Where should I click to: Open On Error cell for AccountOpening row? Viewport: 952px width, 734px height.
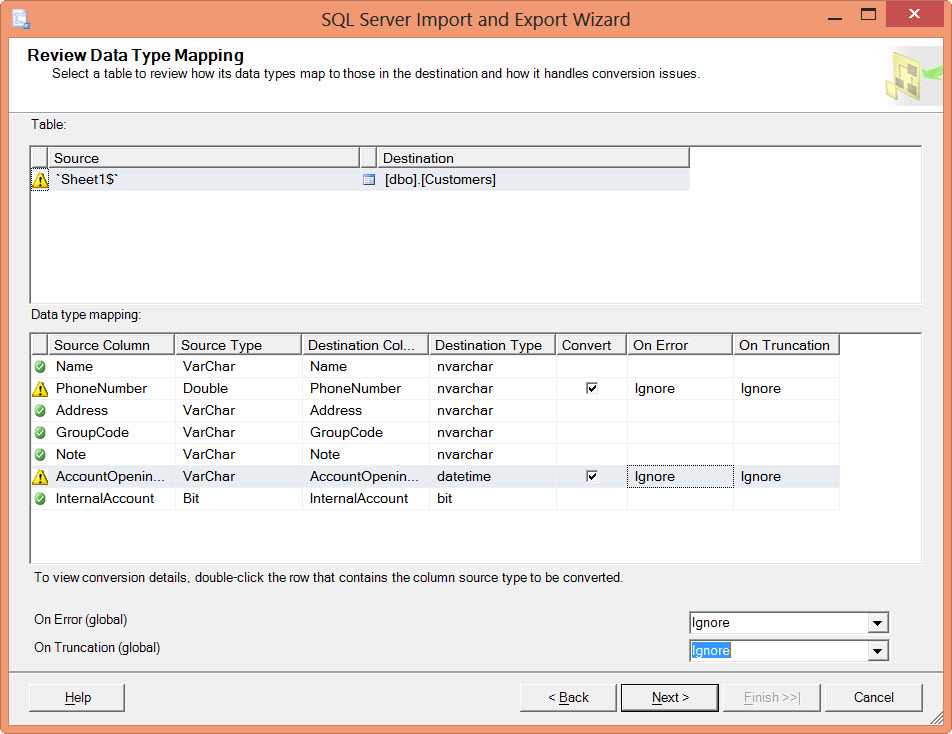point(680,477)
